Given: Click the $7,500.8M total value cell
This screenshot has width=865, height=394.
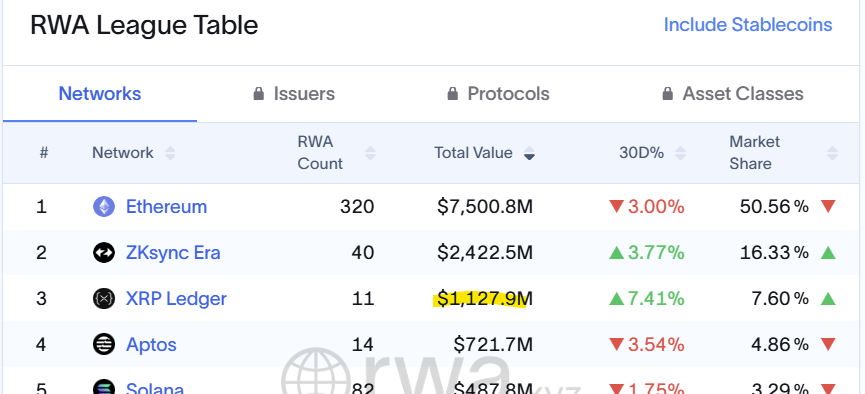Looking at the screenshot, I should click(x=485, y=207).
